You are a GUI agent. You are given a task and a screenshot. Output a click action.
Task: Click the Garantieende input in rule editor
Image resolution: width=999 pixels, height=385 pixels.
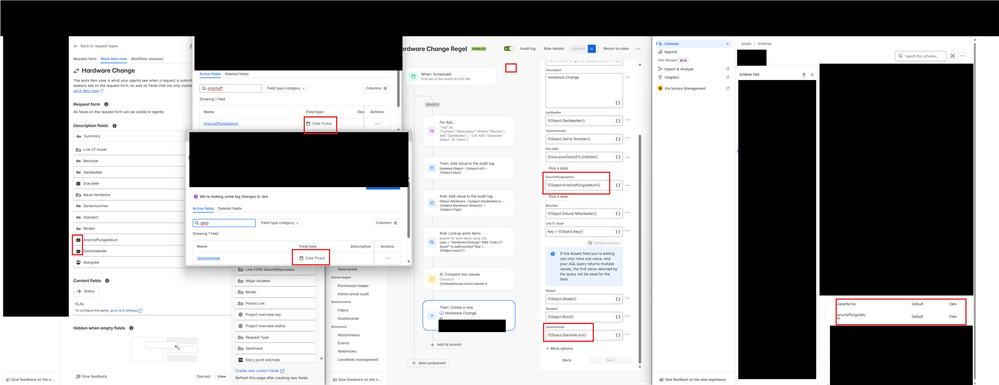click(x=584, y=335)
